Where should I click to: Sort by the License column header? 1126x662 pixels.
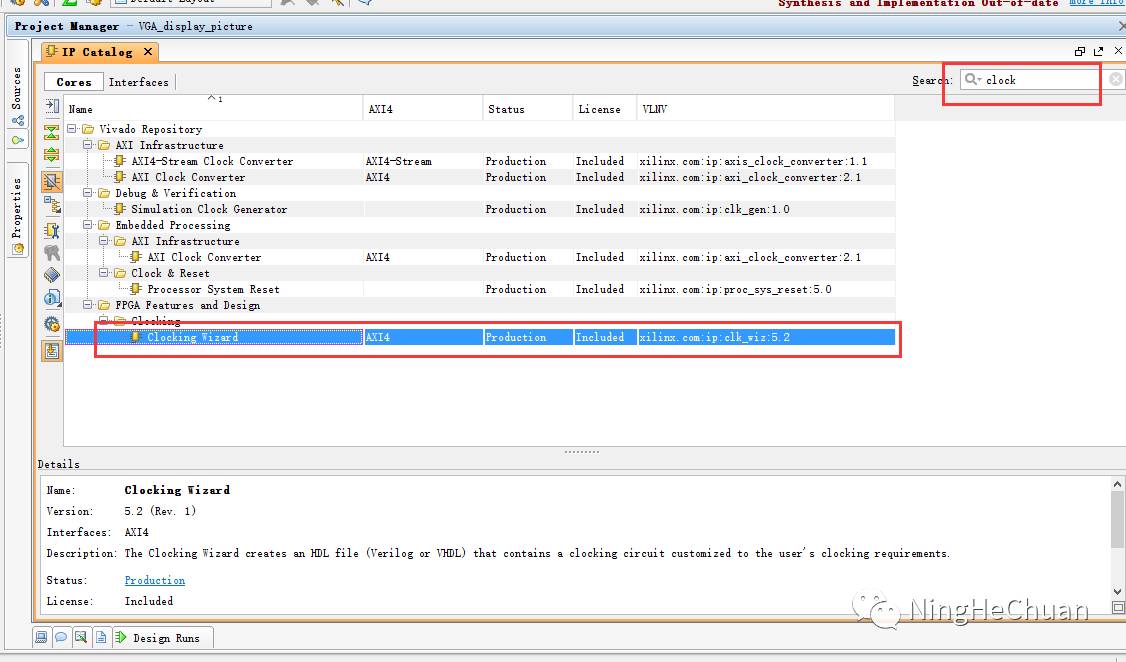pos(599,109)
